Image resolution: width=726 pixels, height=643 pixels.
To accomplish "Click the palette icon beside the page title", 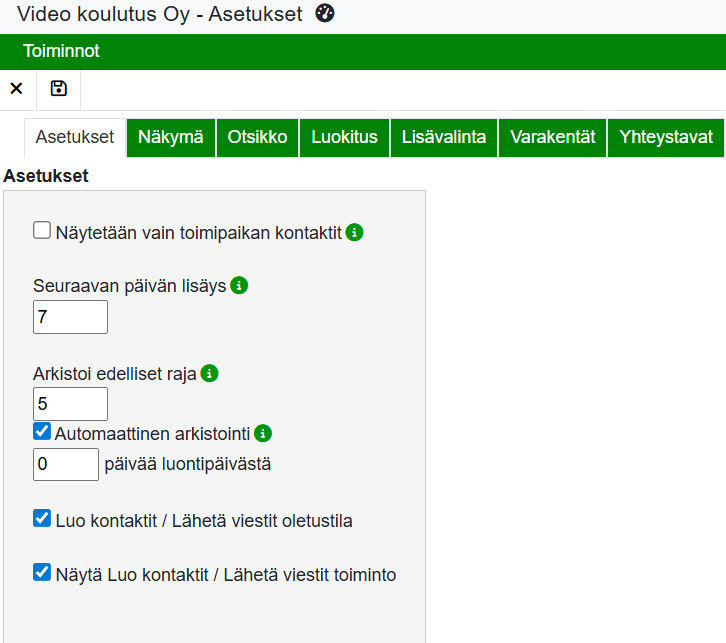I will [x=325, y=14].
